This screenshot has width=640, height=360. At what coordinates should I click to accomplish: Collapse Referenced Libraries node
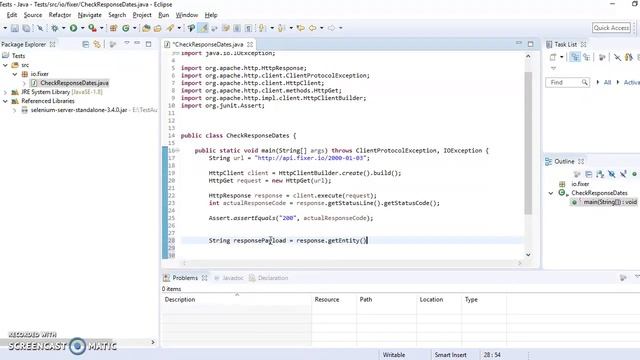(x=5, y=101)
